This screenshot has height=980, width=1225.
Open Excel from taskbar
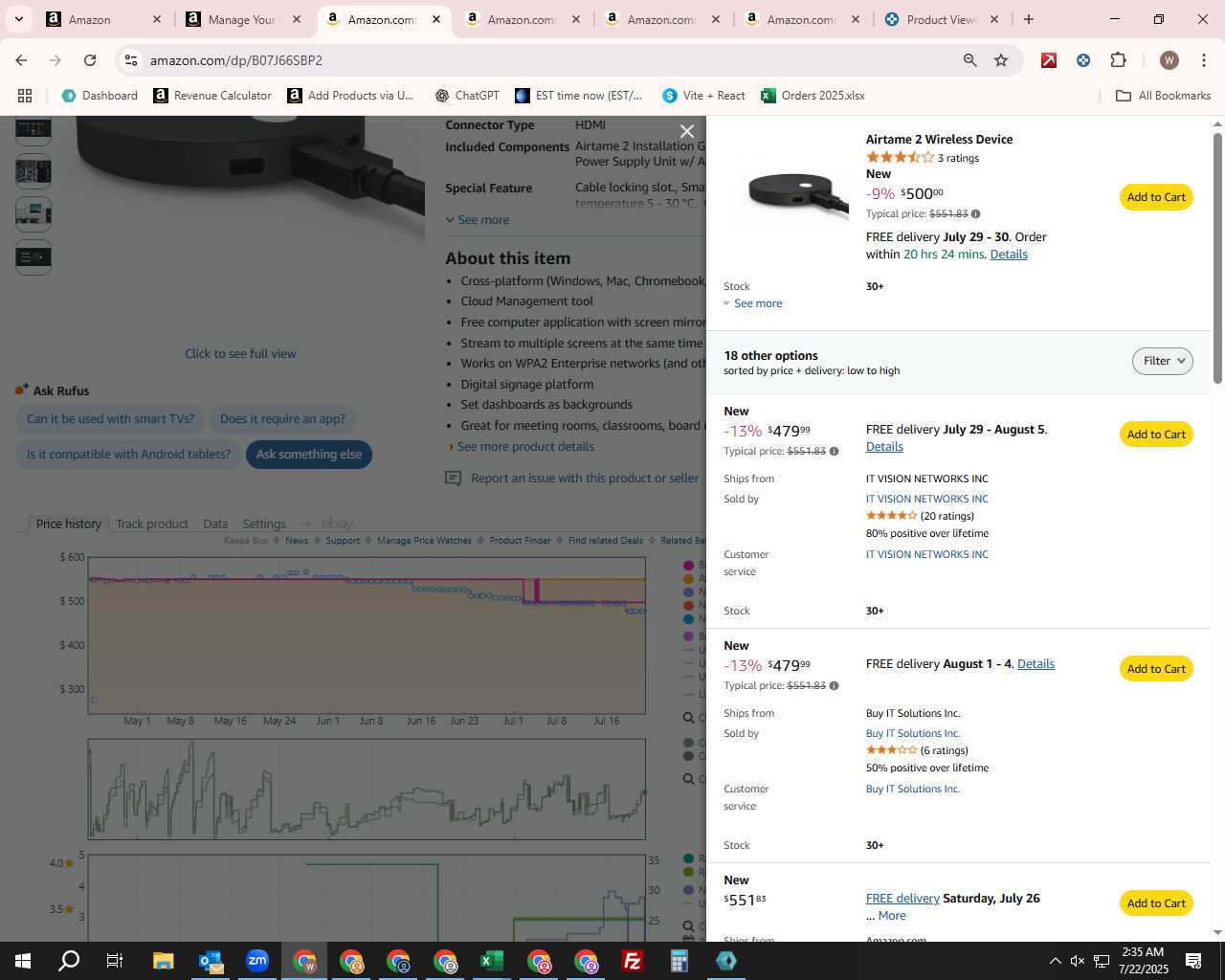[x=492, y=961]
